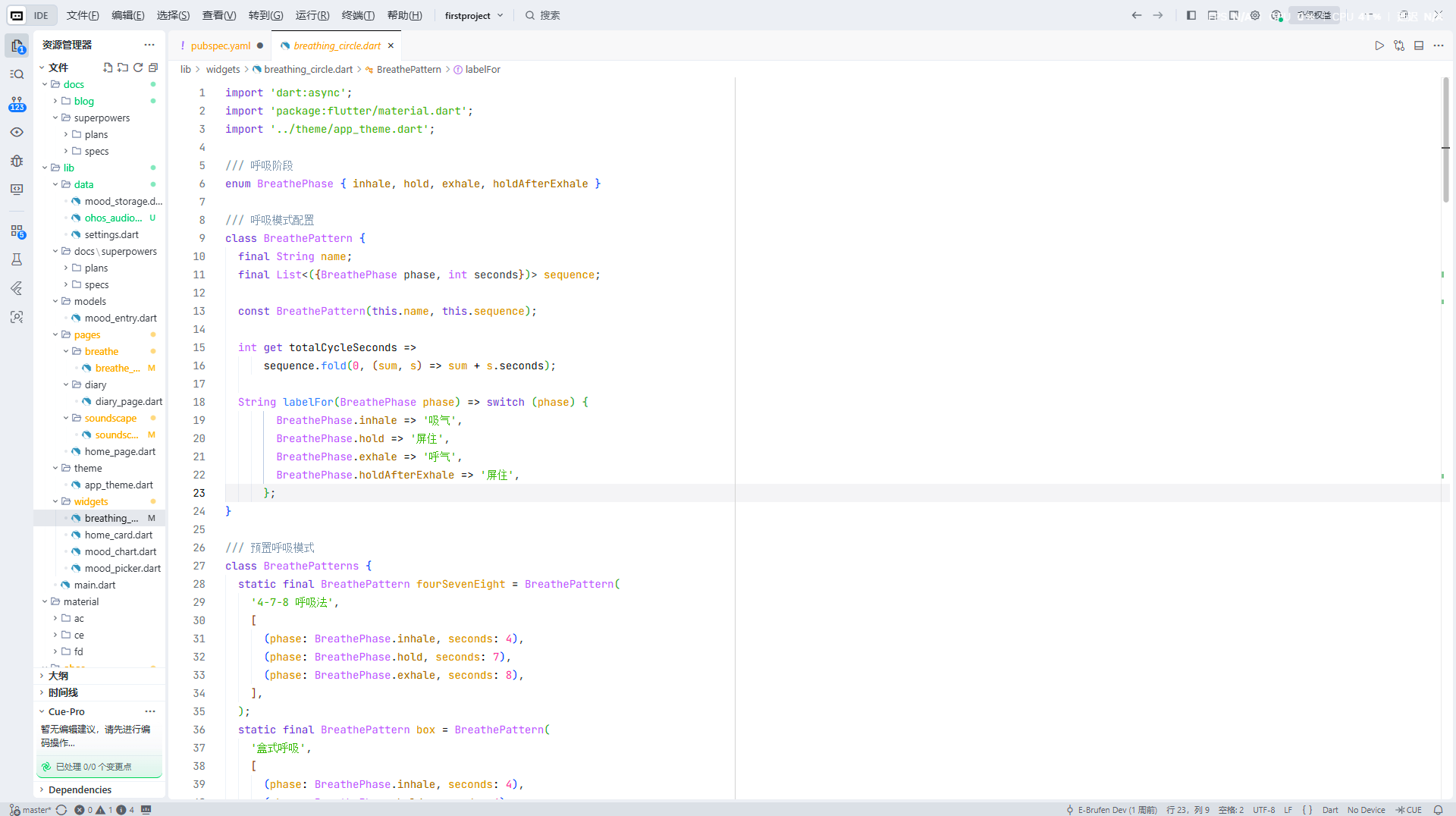This screenshot has height=816, width=1456.
Task: Open the Source Control view with the 123 badge
Action: tap(17, 103)
